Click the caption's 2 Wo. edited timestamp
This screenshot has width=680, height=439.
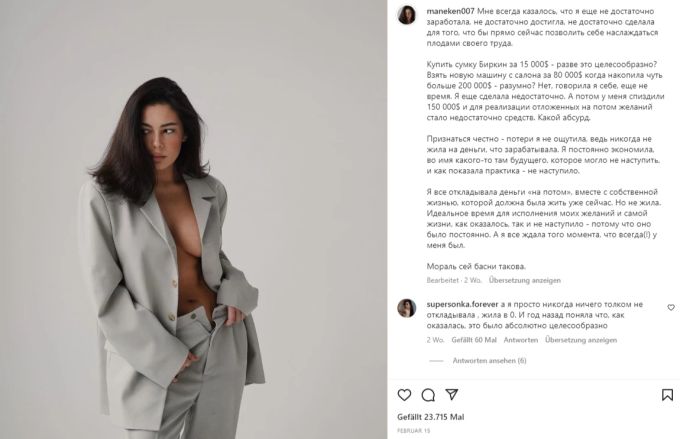[473, 280]
